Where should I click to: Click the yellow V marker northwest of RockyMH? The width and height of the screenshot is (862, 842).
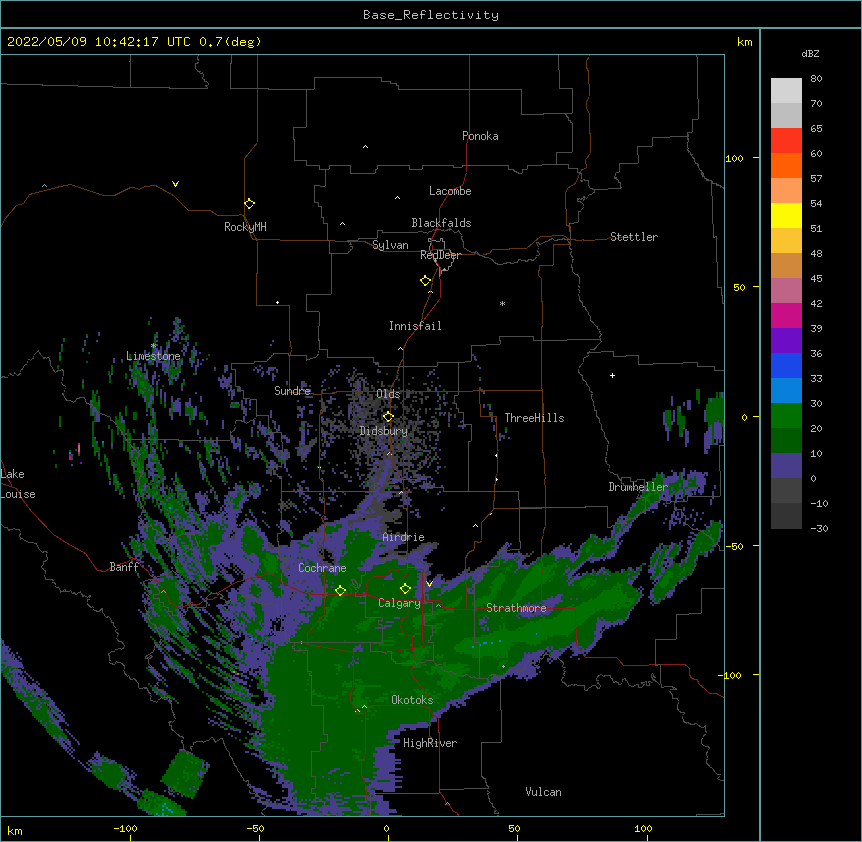coord(175,184)
